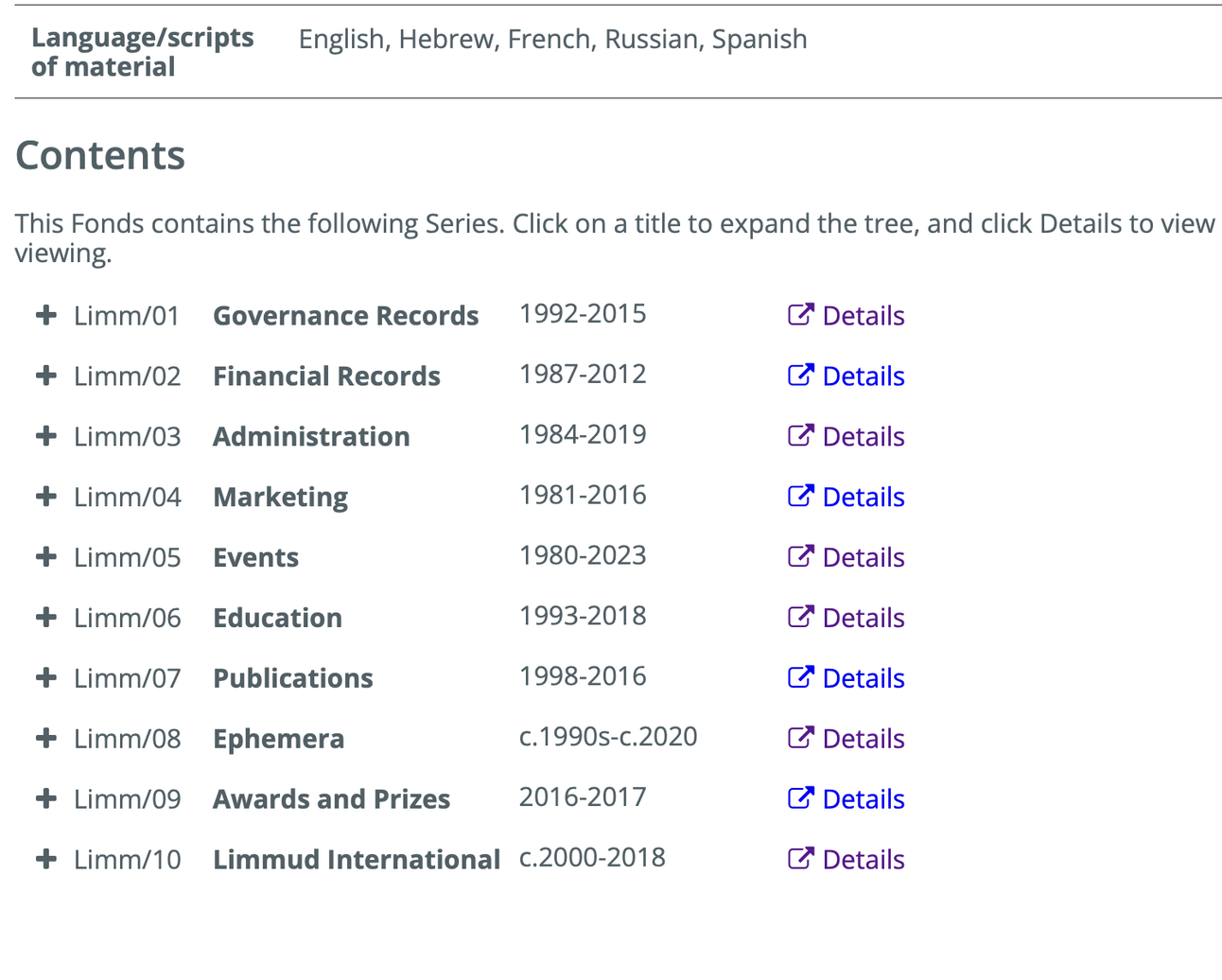Click external-link icon for Ephemera
Screen dimensions: 1222x980
point(800,737)
